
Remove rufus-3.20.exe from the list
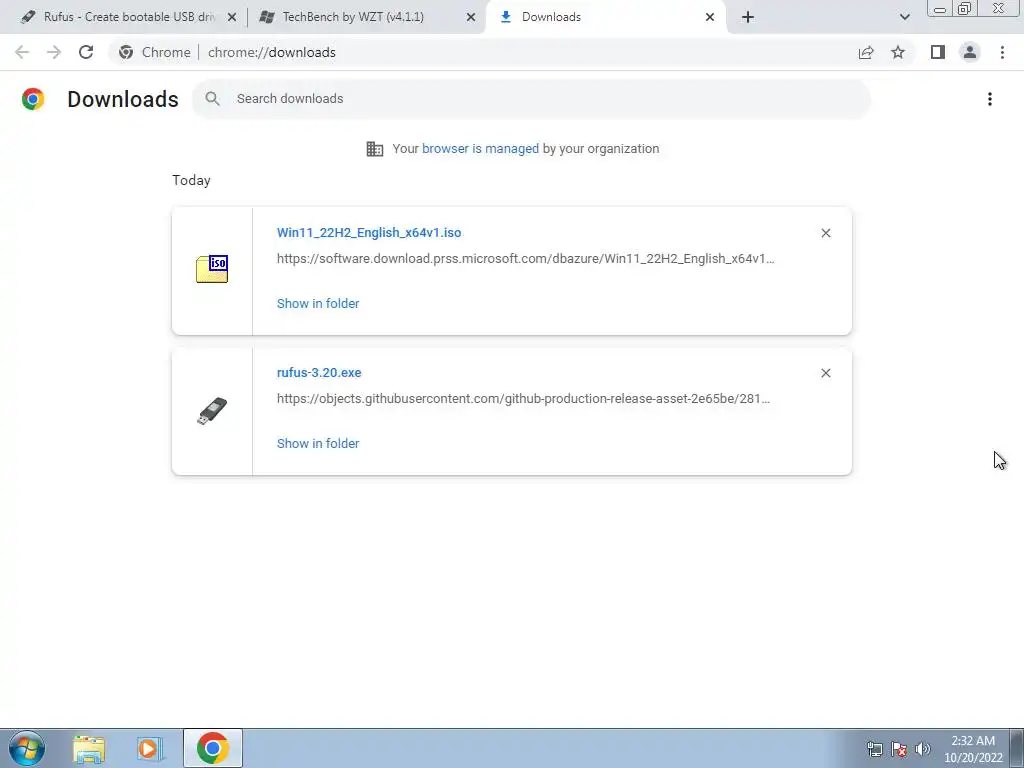pyautogui.click(x=825, y=373)
